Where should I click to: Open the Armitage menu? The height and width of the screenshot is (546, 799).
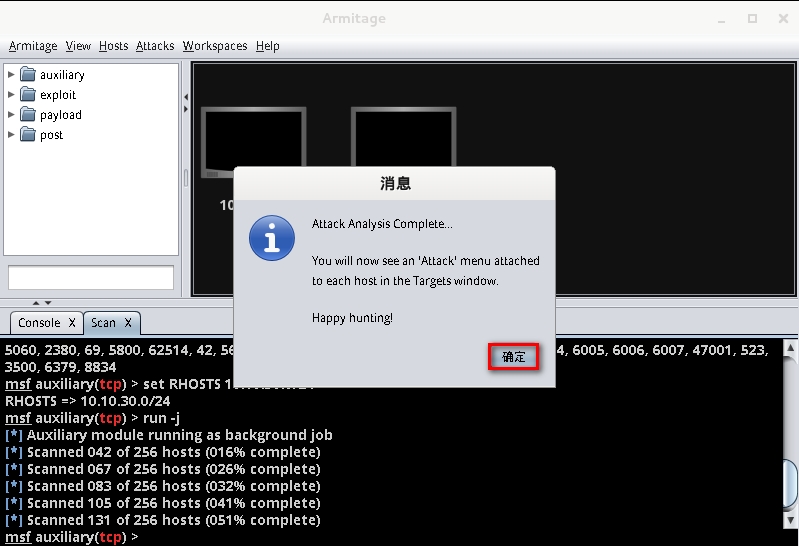pos(33,46)
